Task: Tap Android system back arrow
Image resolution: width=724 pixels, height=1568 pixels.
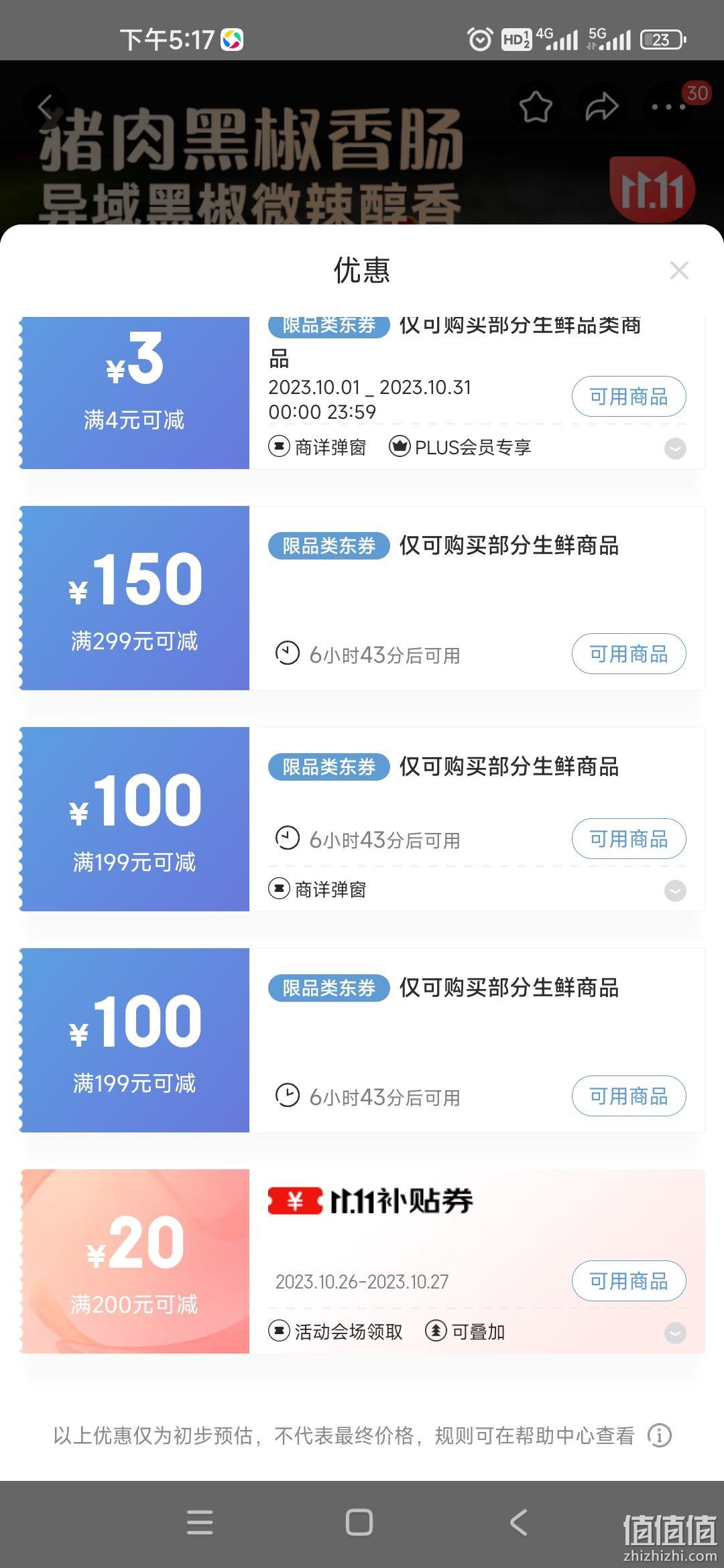Action: click(x=519, y=1522)
